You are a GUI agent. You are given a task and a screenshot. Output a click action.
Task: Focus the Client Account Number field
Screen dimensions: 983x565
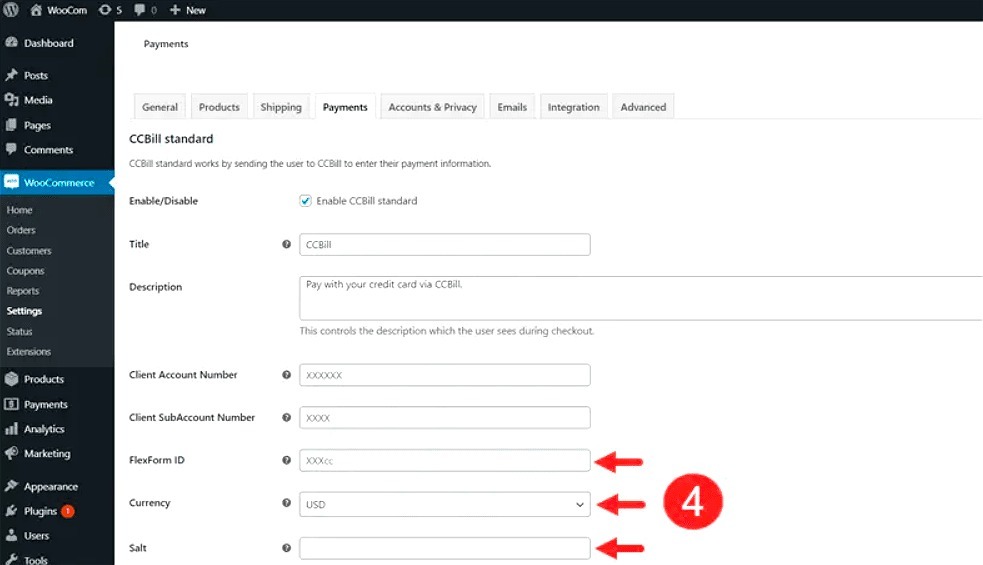click(x=444, y=375)
